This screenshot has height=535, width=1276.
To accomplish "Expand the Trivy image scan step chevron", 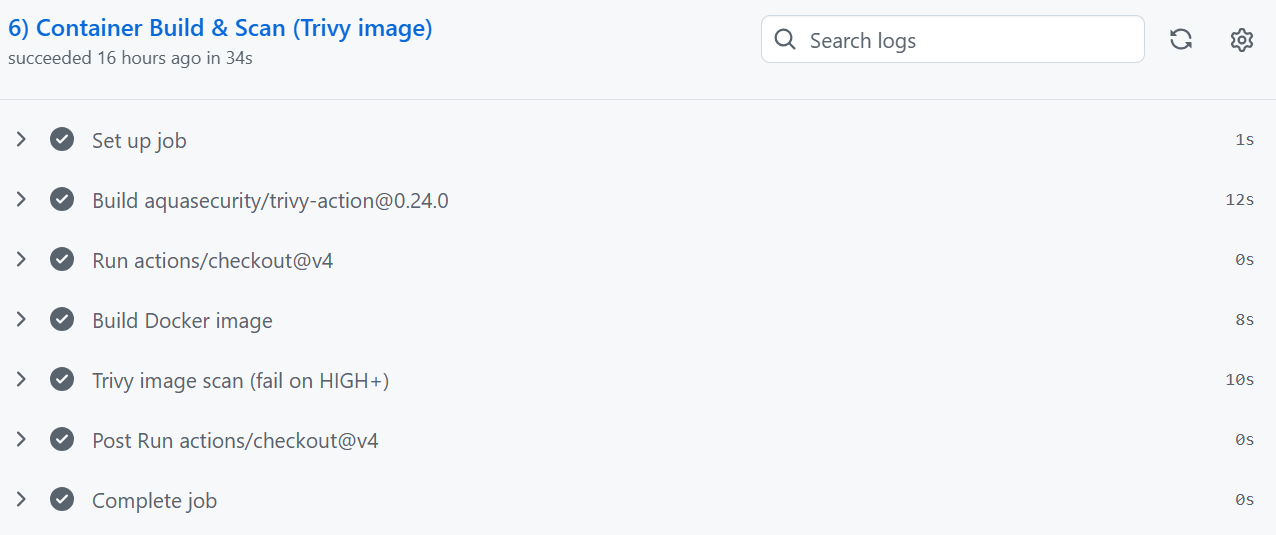I will [21, 380].
